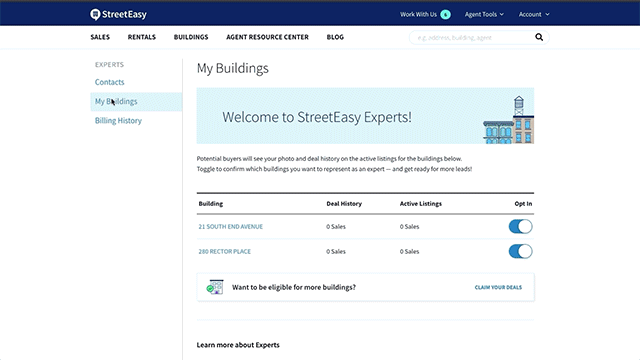Viewport: 640px width, 360px height.
Task: Click the Active Listings column header
Action: (x=421, y=204)
